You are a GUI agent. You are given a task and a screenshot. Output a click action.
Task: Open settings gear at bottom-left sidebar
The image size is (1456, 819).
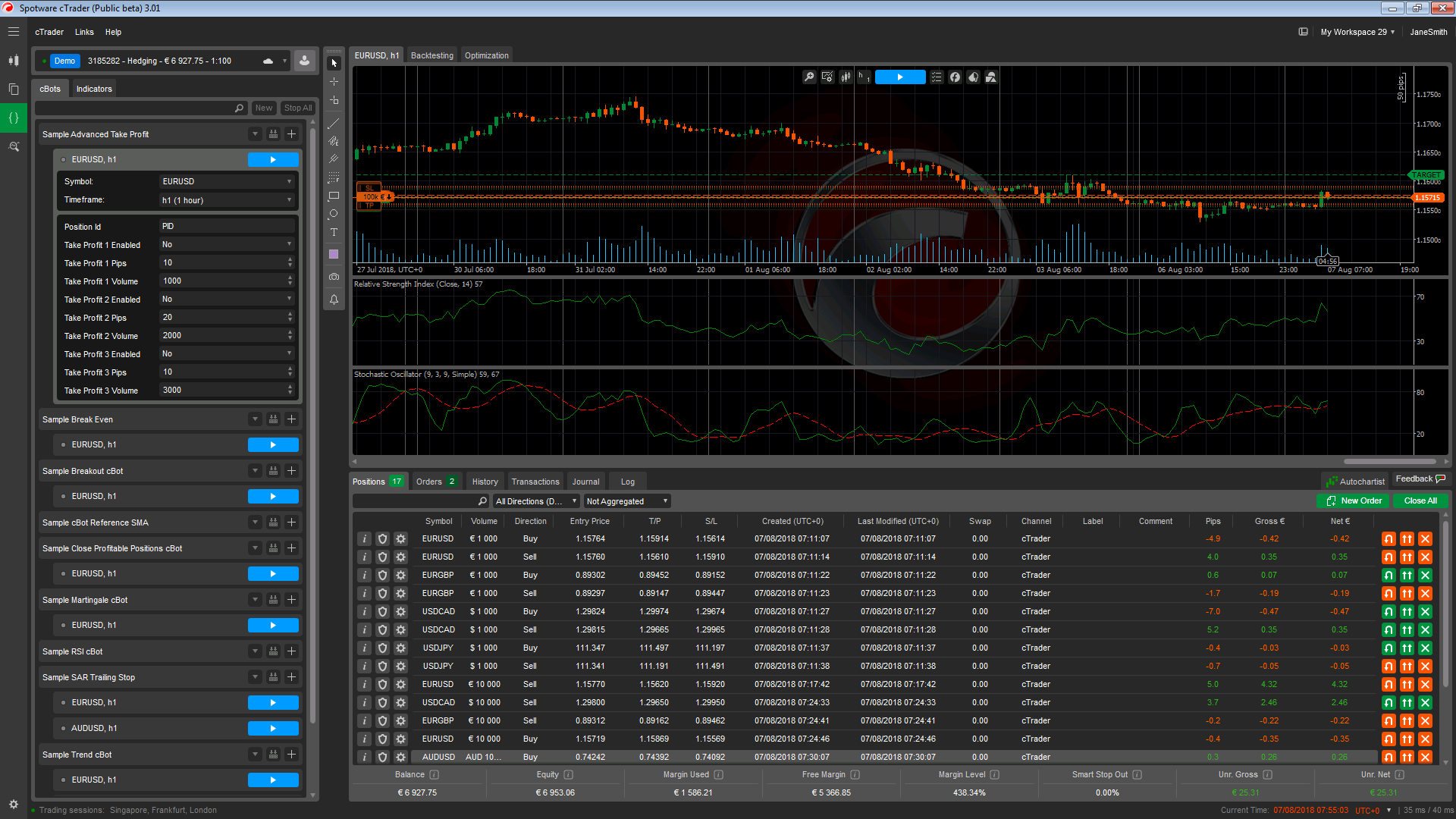(14, 804)
